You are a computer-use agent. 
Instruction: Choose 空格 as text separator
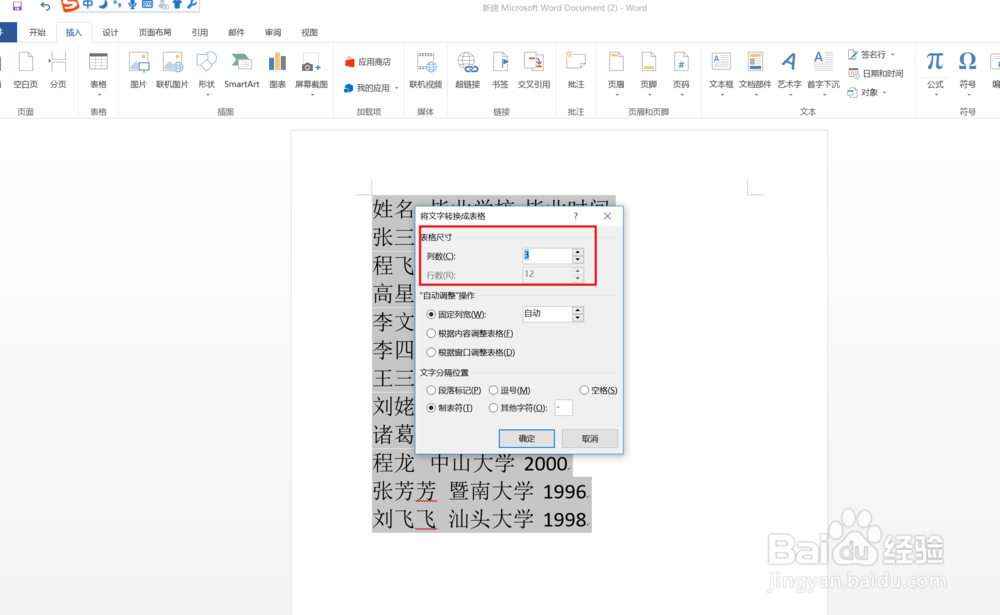pyautogui.click(x=598, y=390)
